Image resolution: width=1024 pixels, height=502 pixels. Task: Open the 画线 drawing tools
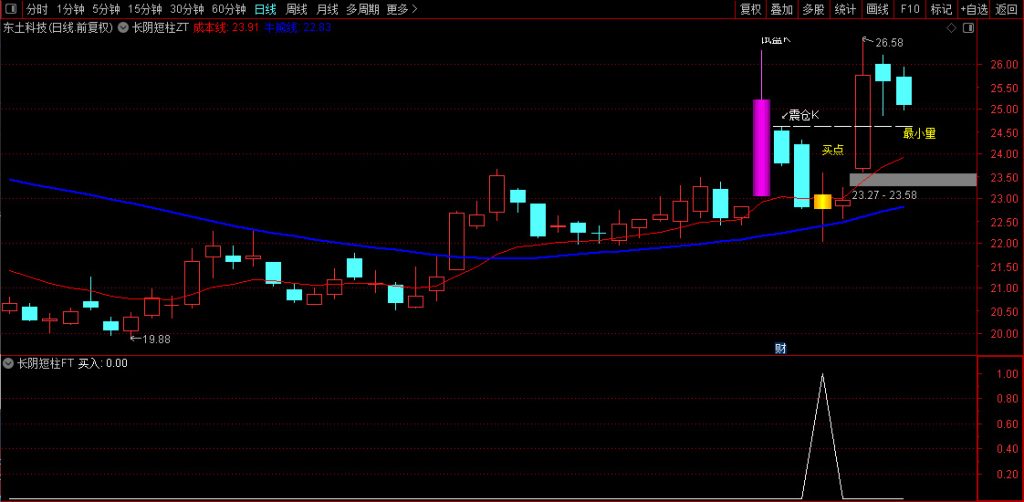(877, 9)
